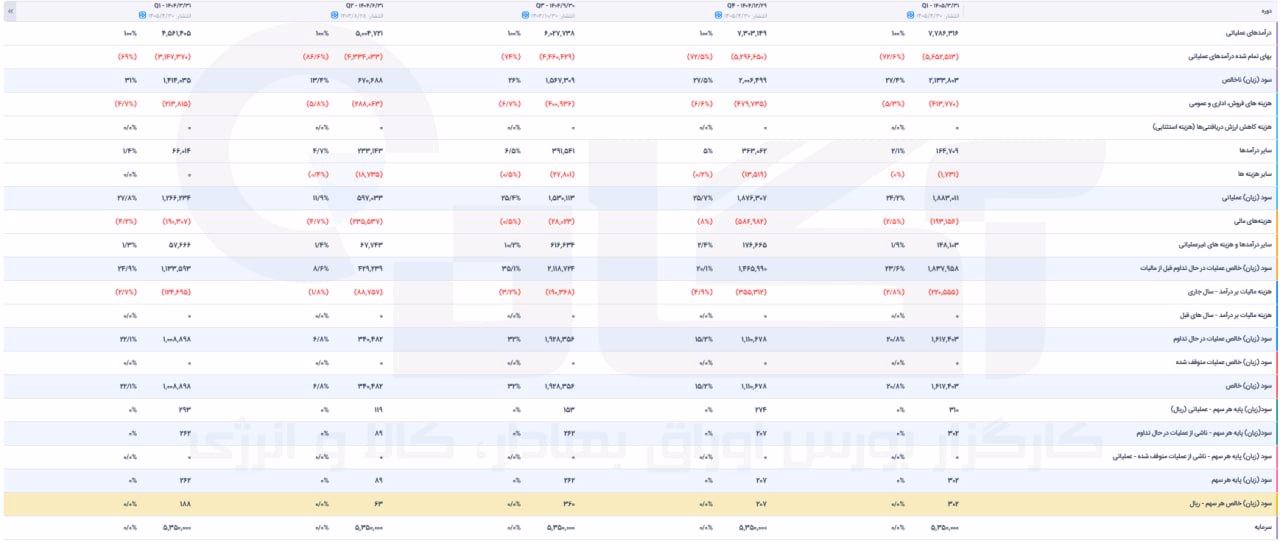Screen dimensions: 1280x542
Task: Open the report icon under Q4 header
Action: coord(718,16)
